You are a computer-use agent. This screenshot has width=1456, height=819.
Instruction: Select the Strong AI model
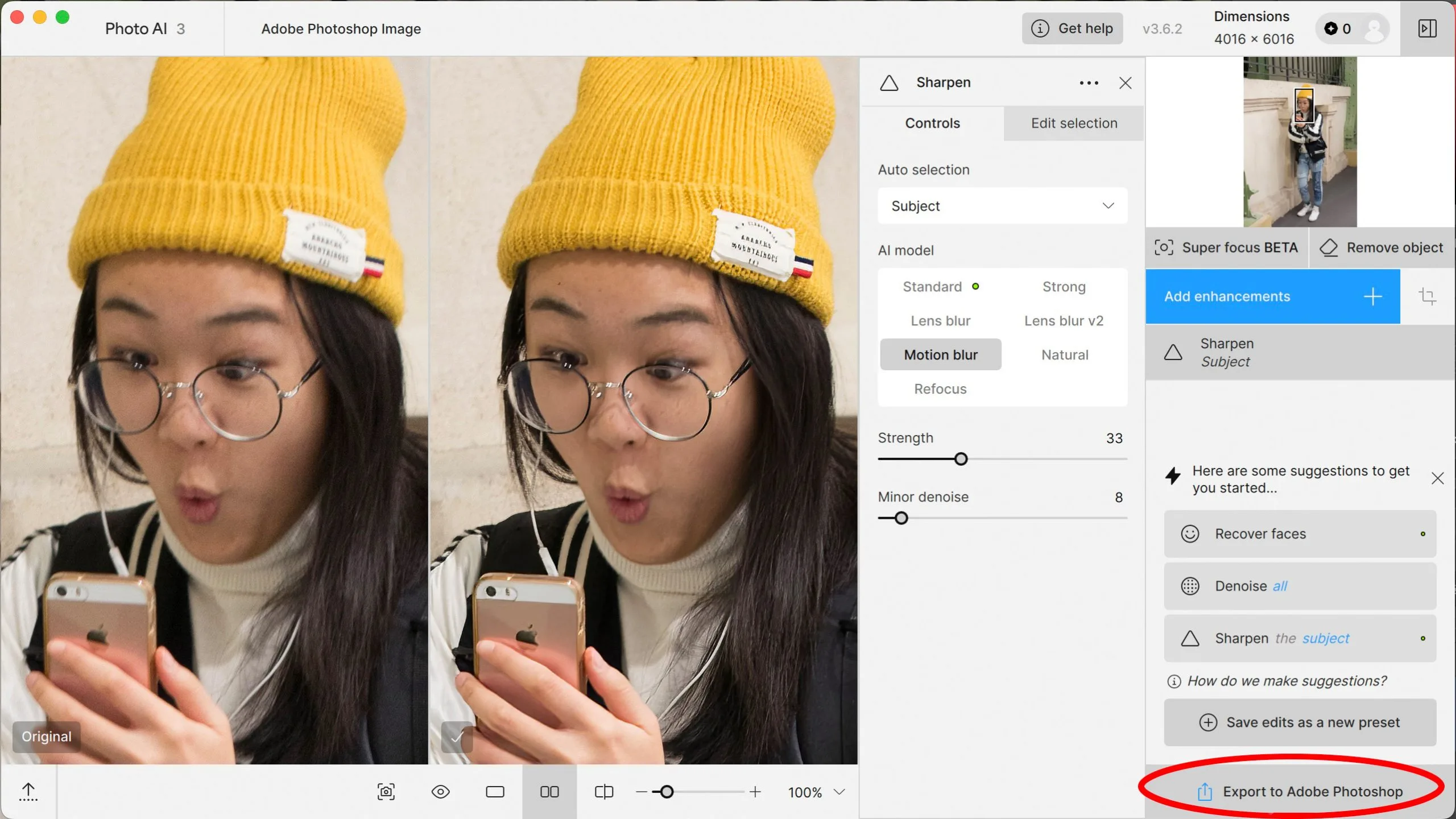[x=1064, y=287]
